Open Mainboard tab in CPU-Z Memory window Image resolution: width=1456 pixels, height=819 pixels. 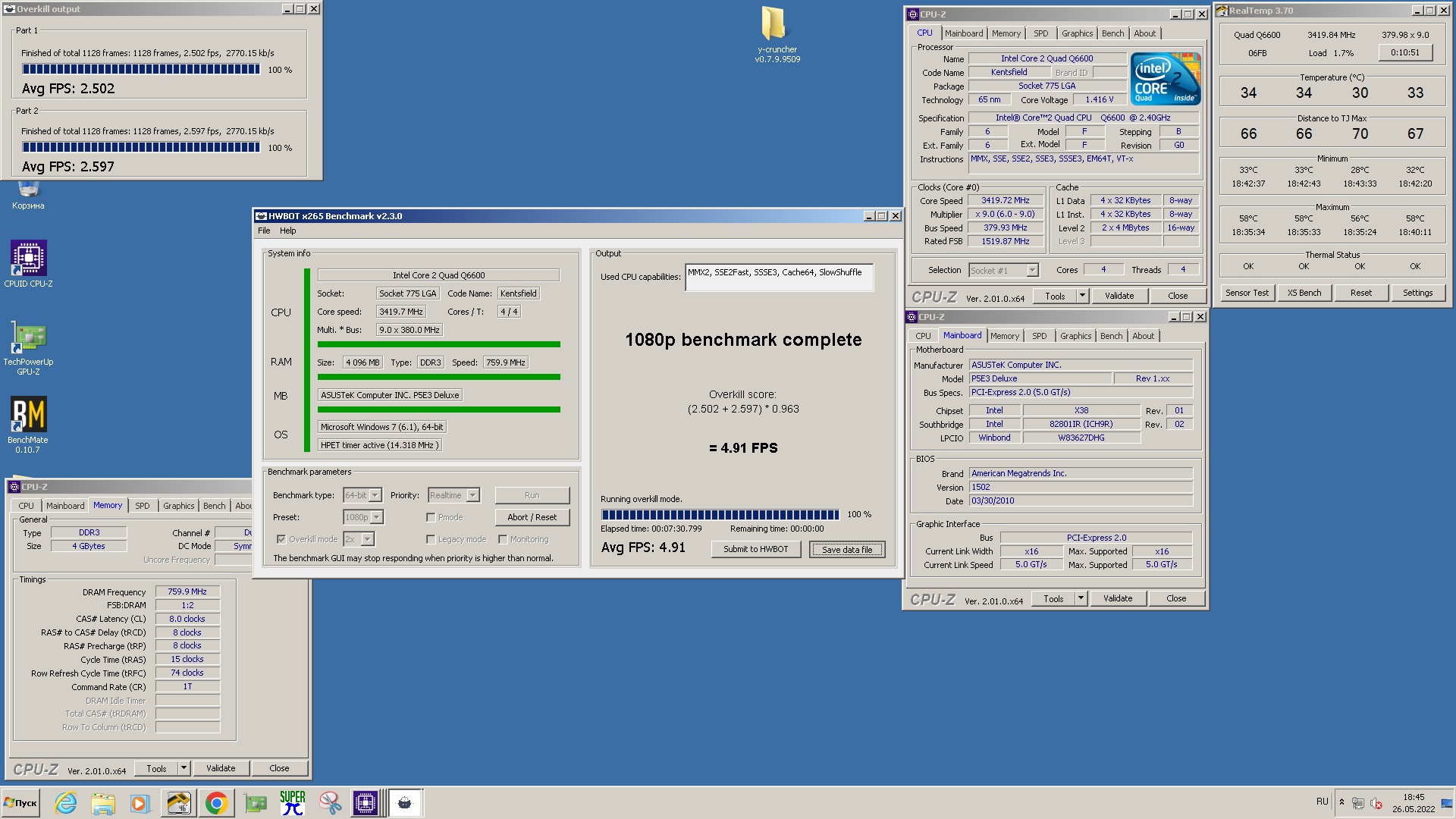point(65,506)
